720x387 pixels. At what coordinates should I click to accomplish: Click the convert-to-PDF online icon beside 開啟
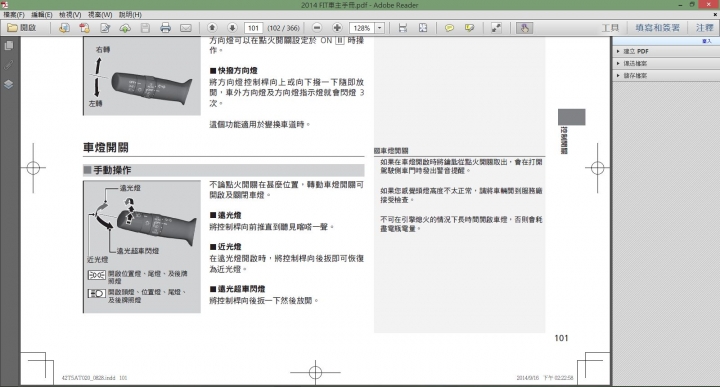point(64,28)
